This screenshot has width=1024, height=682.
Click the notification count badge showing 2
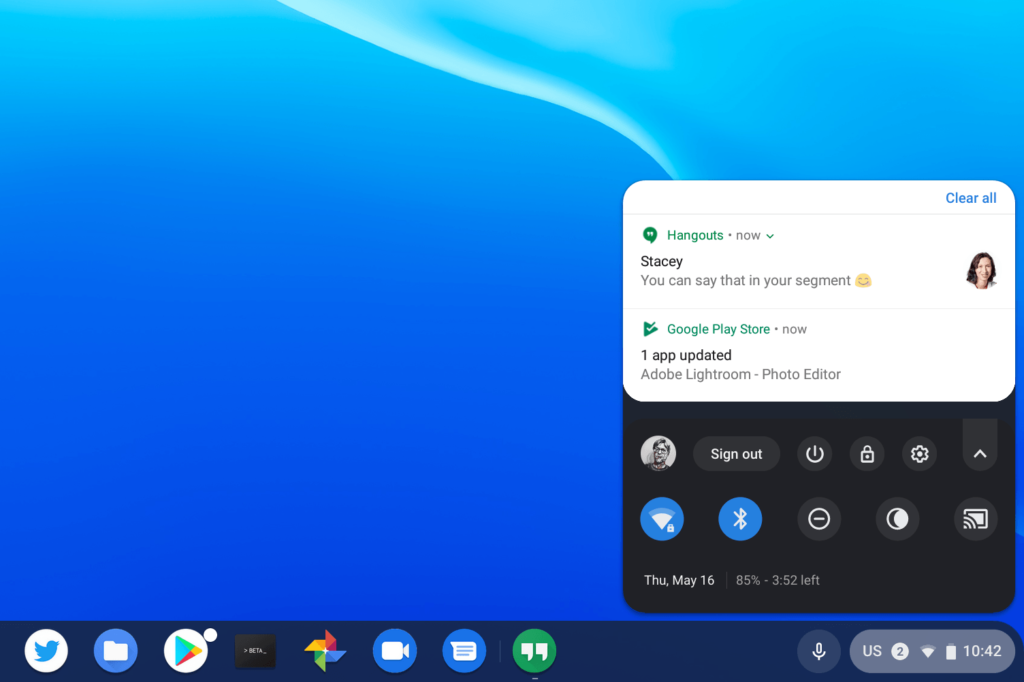tap(900, 651)
